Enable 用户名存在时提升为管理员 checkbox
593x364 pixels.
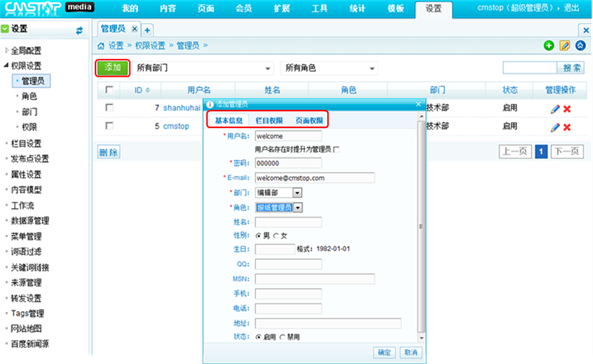[337, 149]
